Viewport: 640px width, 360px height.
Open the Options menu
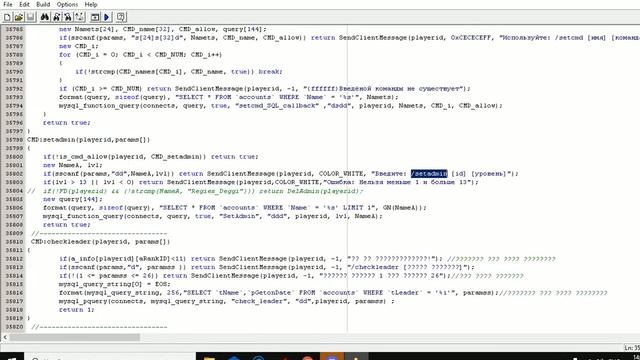click(x=67, y=4)
